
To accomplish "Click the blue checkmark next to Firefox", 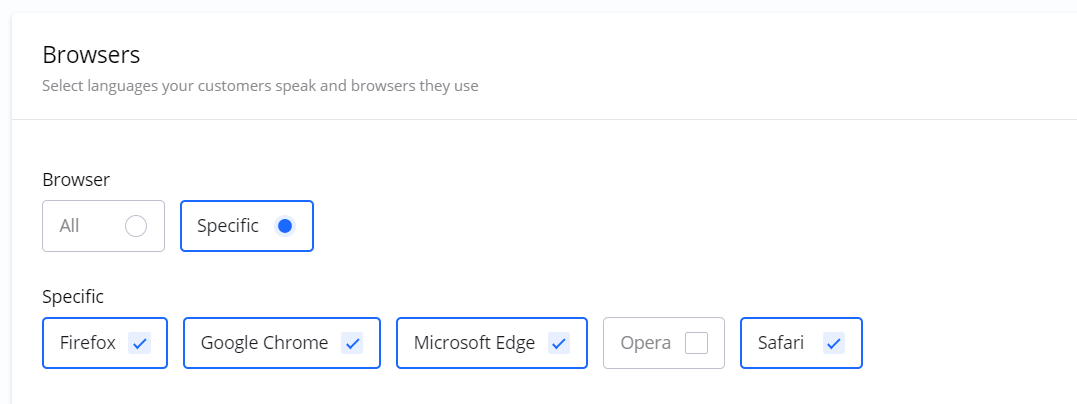I will point(140,343).
